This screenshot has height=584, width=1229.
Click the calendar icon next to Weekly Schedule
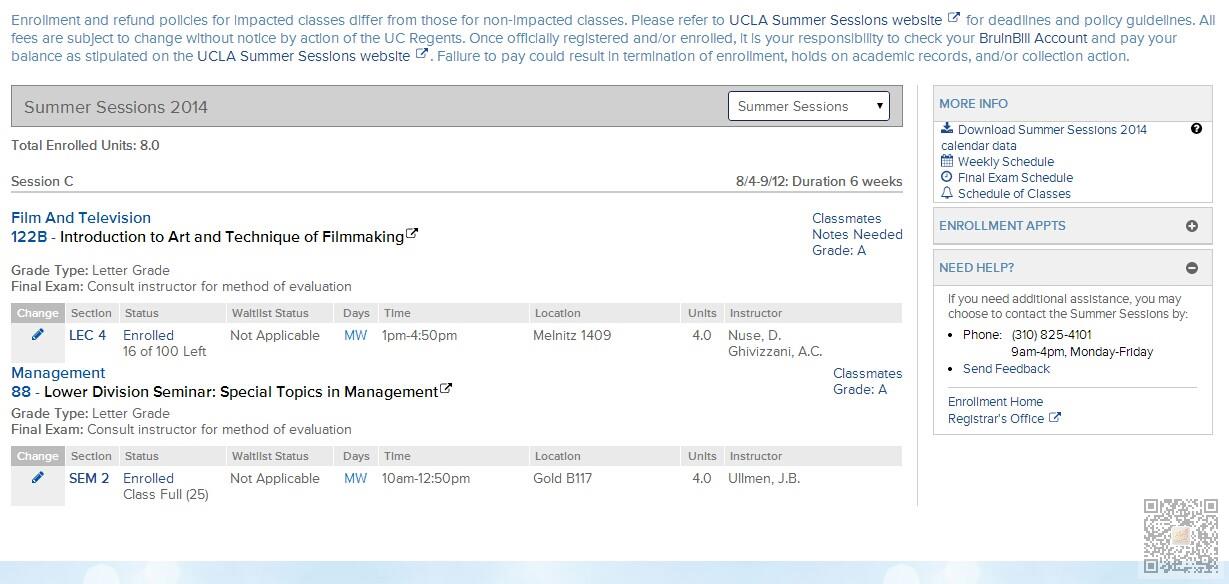(x=947, y=161)
